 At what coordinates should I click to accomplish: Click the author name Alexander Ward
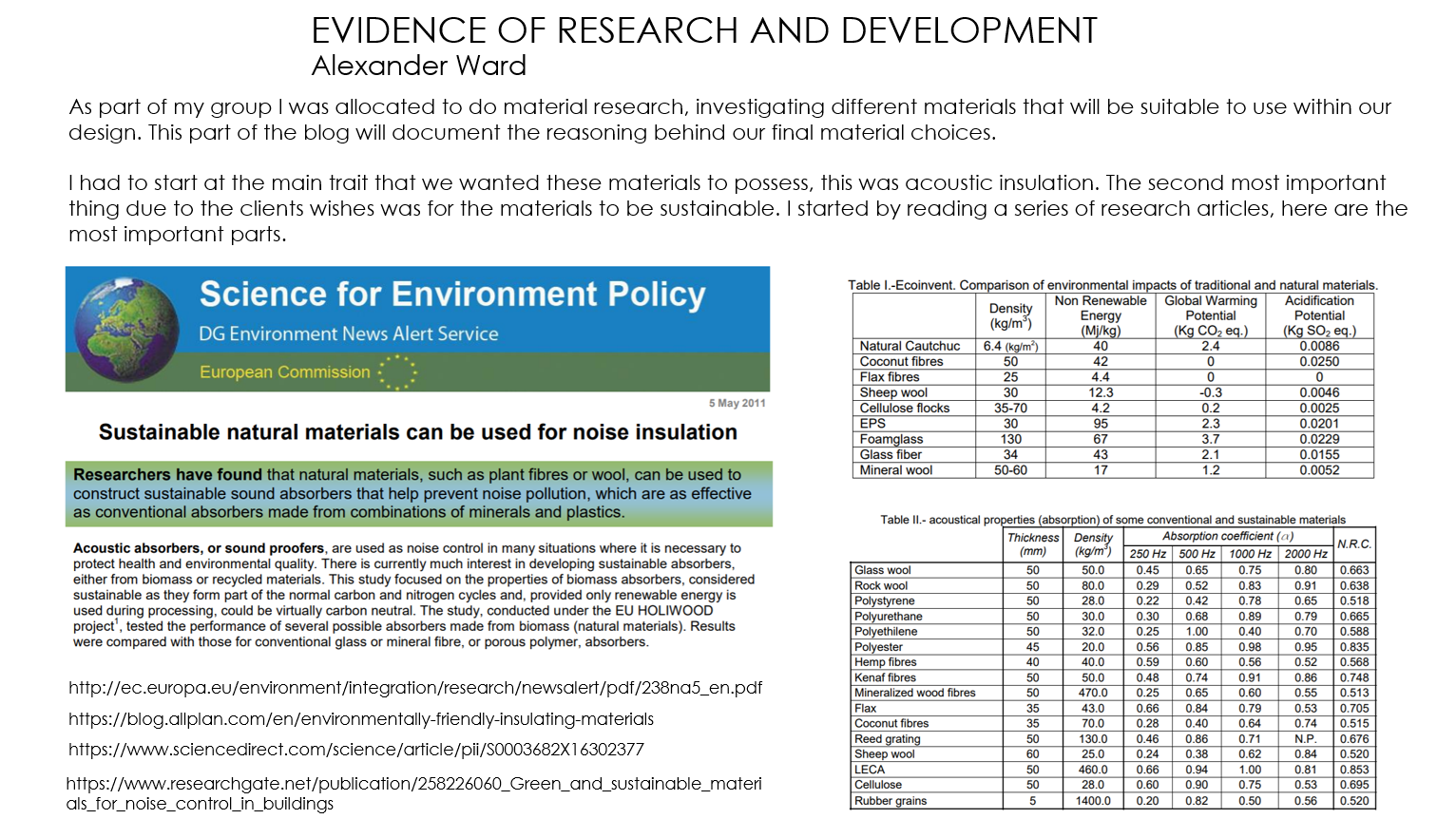click(418, 67)
